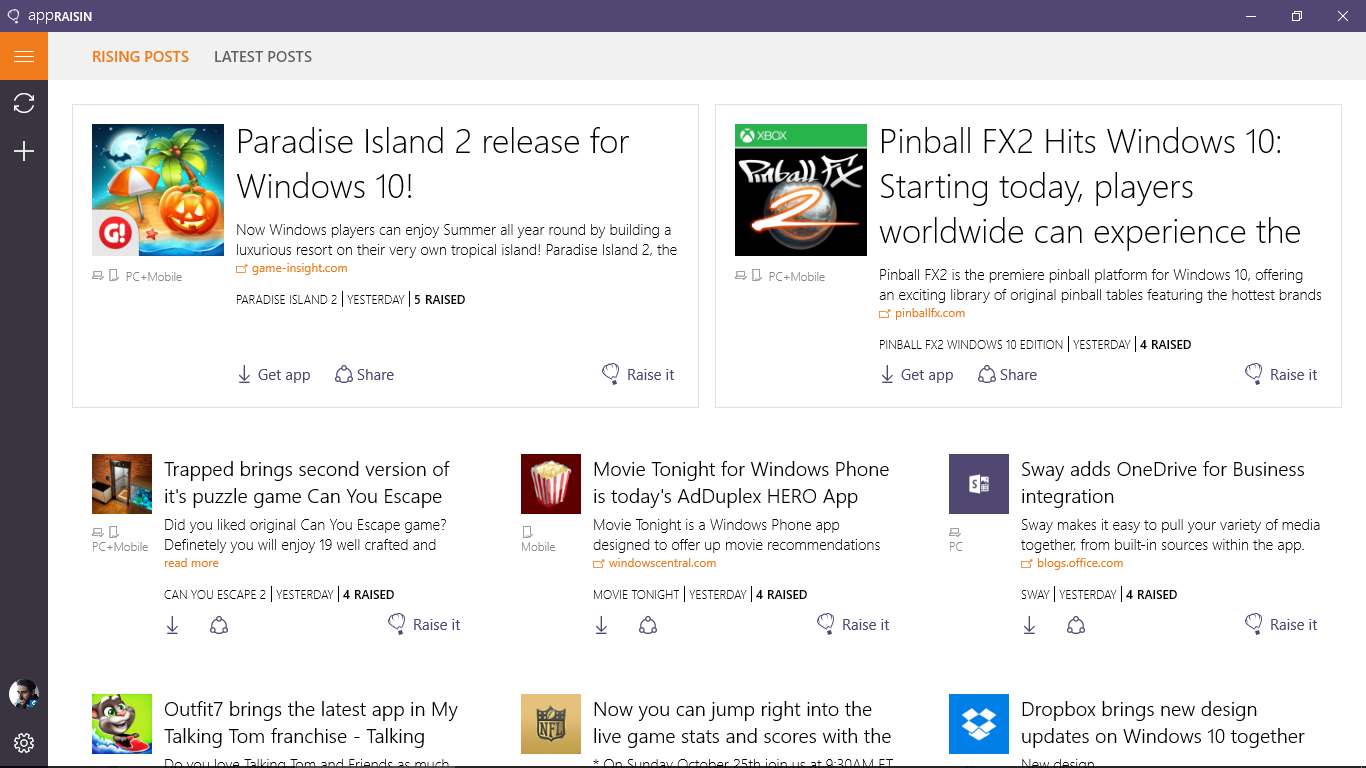This screenshot has height=768, width=1366.
Task: Open settings gear in sidebar
Action: click(x=24, y=743)
